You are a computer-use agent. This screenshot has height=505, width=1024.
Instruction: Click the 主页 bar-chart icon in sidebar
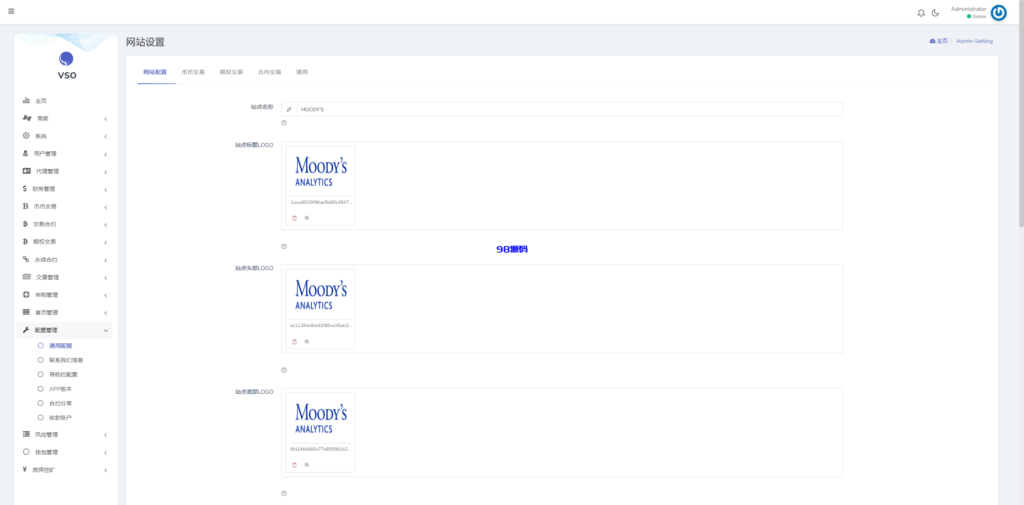tap(26, 101)
